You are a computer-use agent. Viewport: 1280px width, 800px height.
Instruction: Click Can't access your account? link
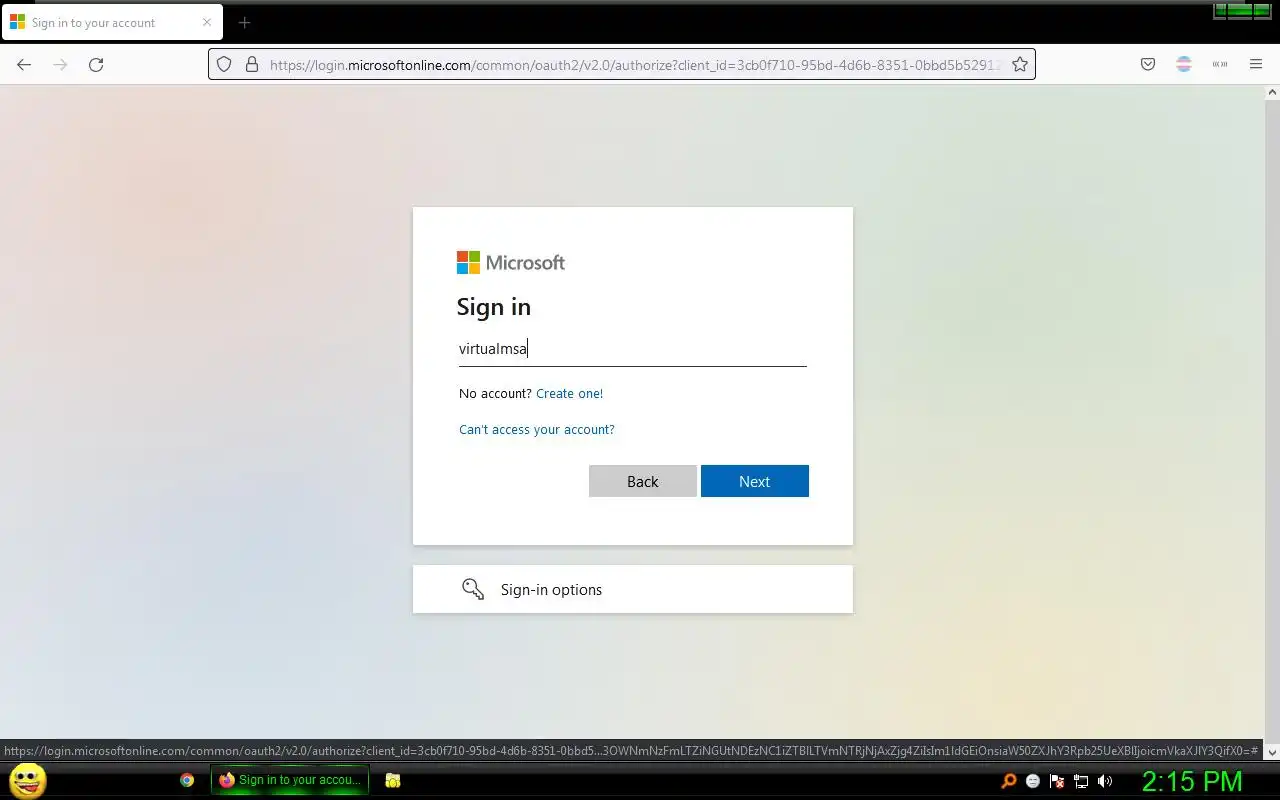click(537, 429)
